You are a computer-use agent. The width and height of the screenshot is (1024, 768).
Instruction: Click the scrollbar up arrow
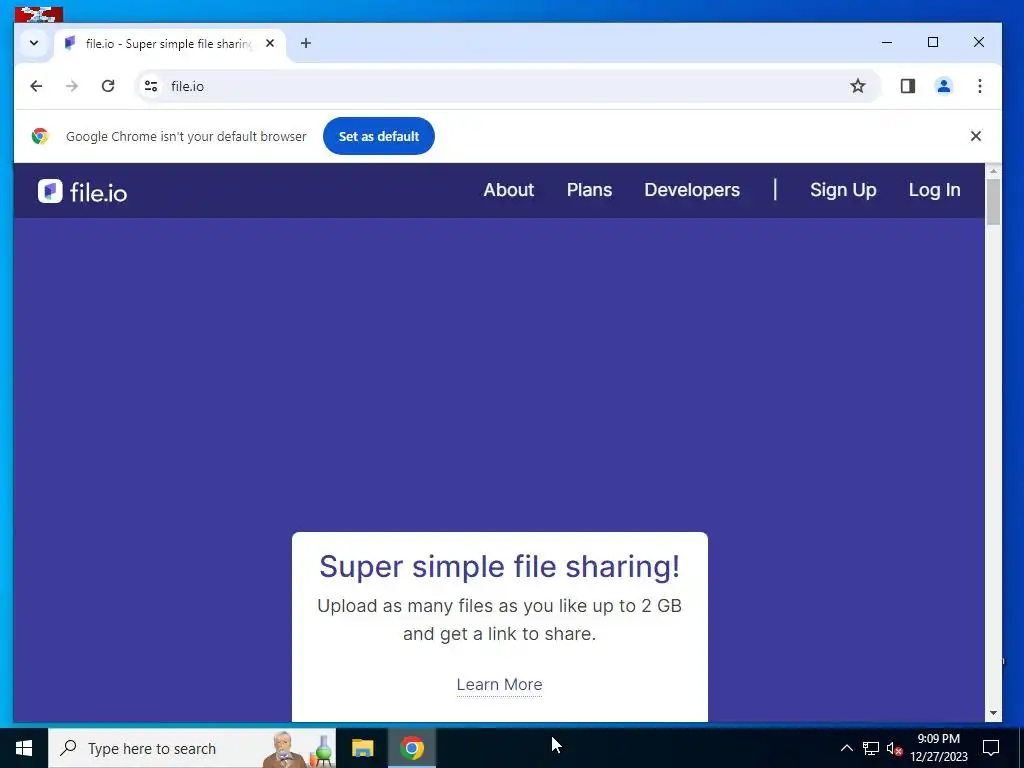[x=993, y=171]
